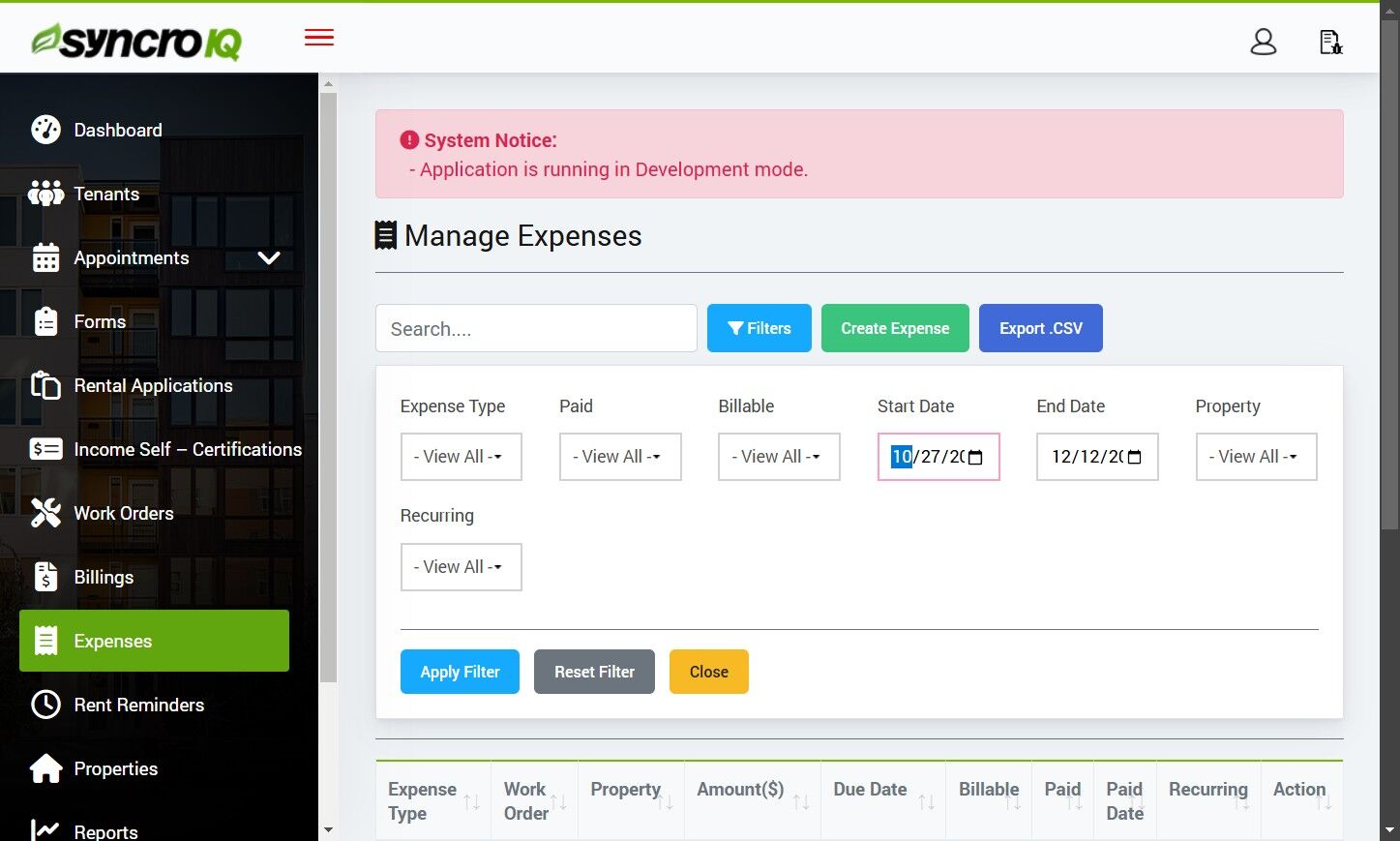Open Start Date calendar picker icon
1400x841 pixels.
pyautogui.click(x=975, y=457)
